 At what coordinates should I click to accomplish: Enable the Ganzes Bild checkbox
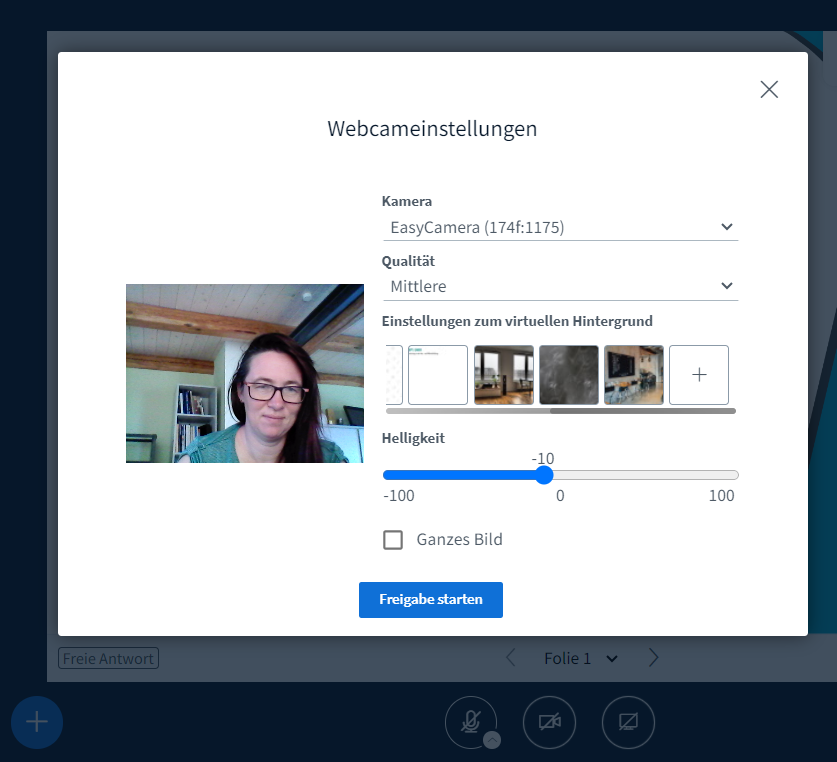393,539
